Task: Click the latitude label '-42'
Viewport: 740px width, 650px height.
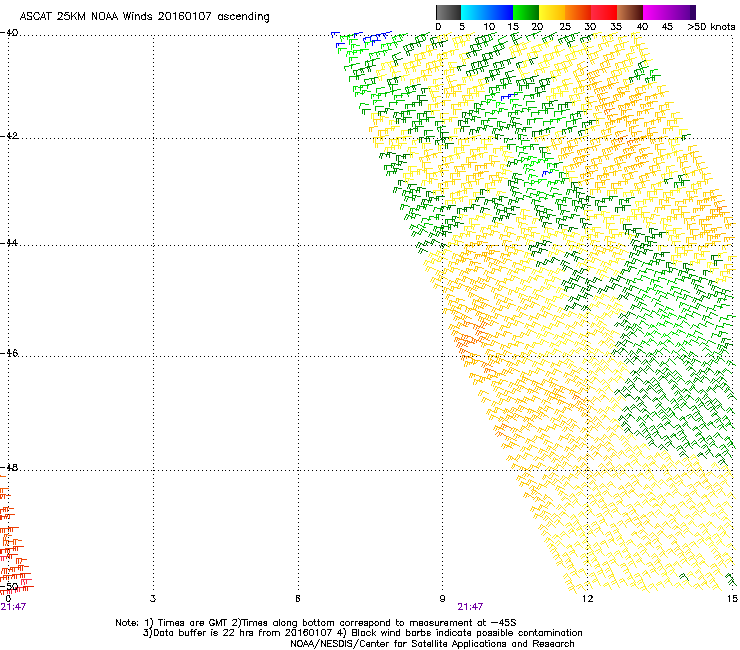Action: (x=9, y=136)
